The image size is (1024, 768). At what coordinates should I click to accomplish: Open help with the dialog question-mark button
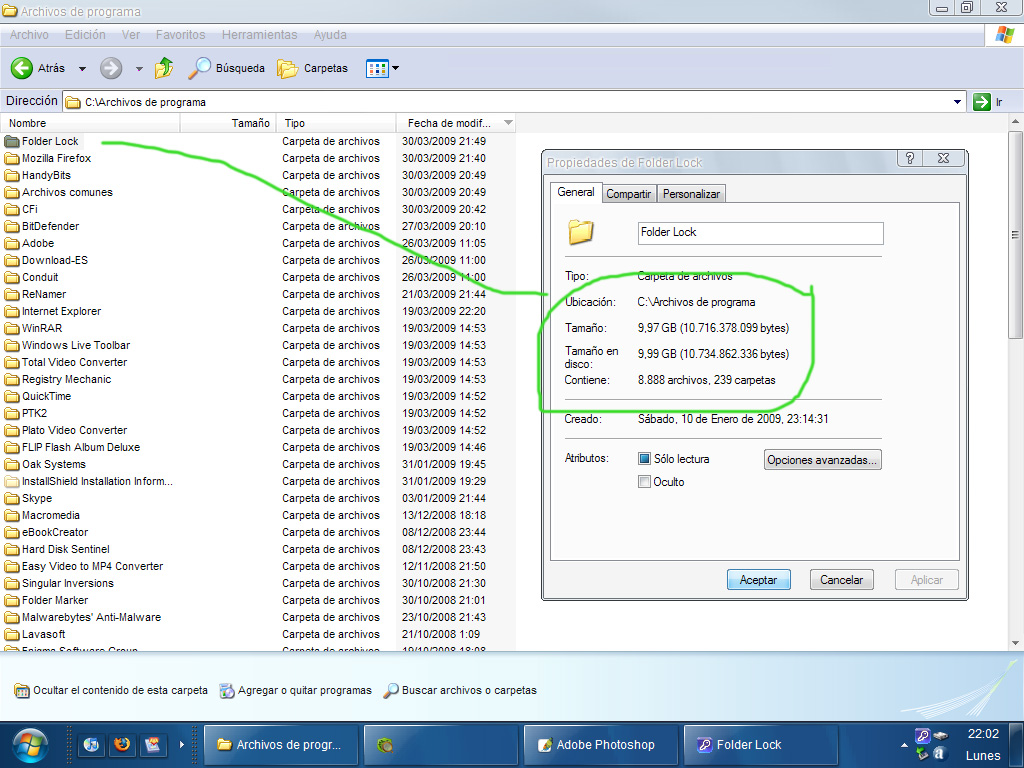click(x=910, y=159)
